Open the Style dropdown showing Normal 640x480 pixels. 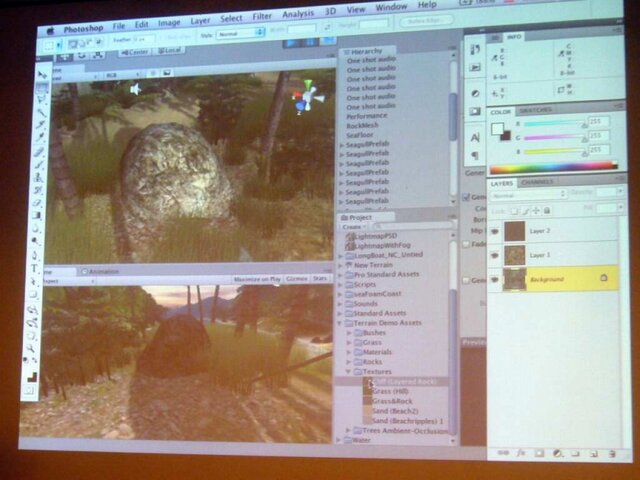pos(240,34)
